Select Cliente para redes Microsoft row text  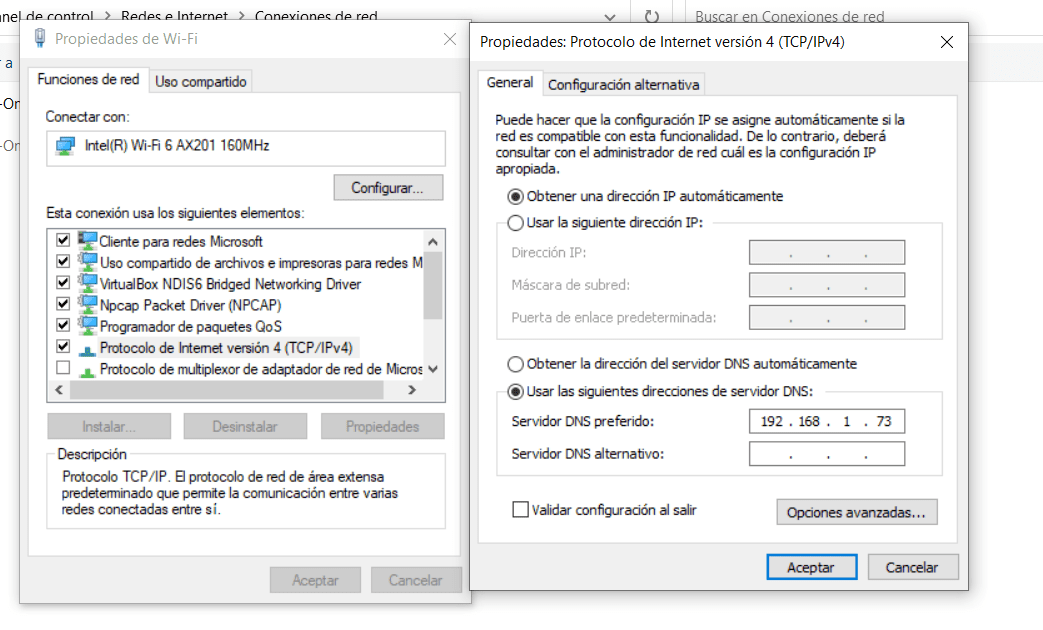click(x=181, y=241)
